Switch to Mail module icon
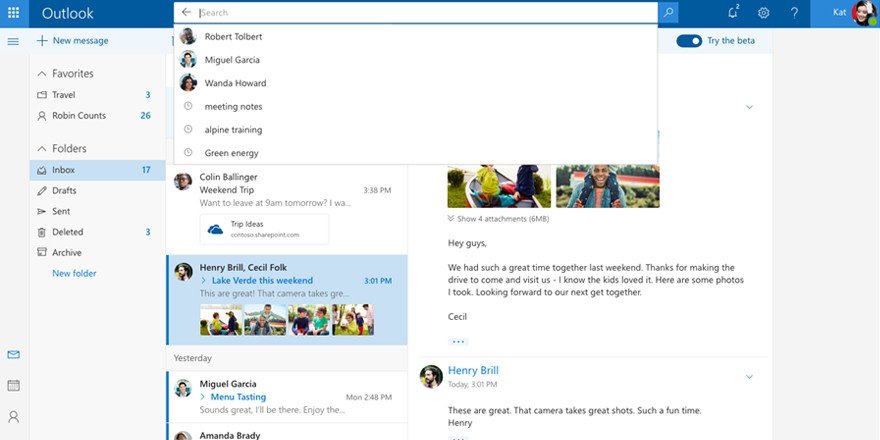 click(13, 355)
